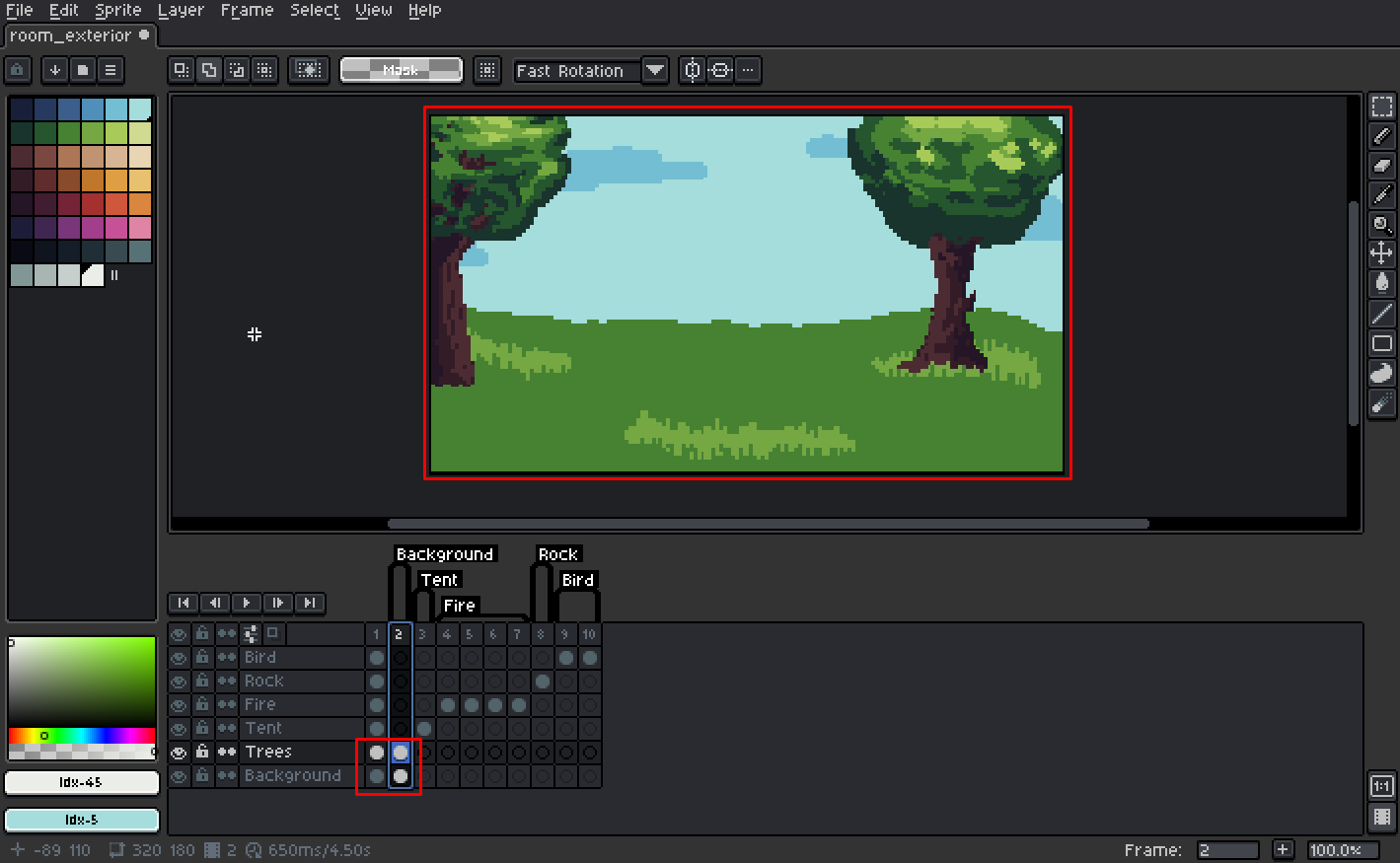Open the palette options hamburger icon

pos(111,70)
